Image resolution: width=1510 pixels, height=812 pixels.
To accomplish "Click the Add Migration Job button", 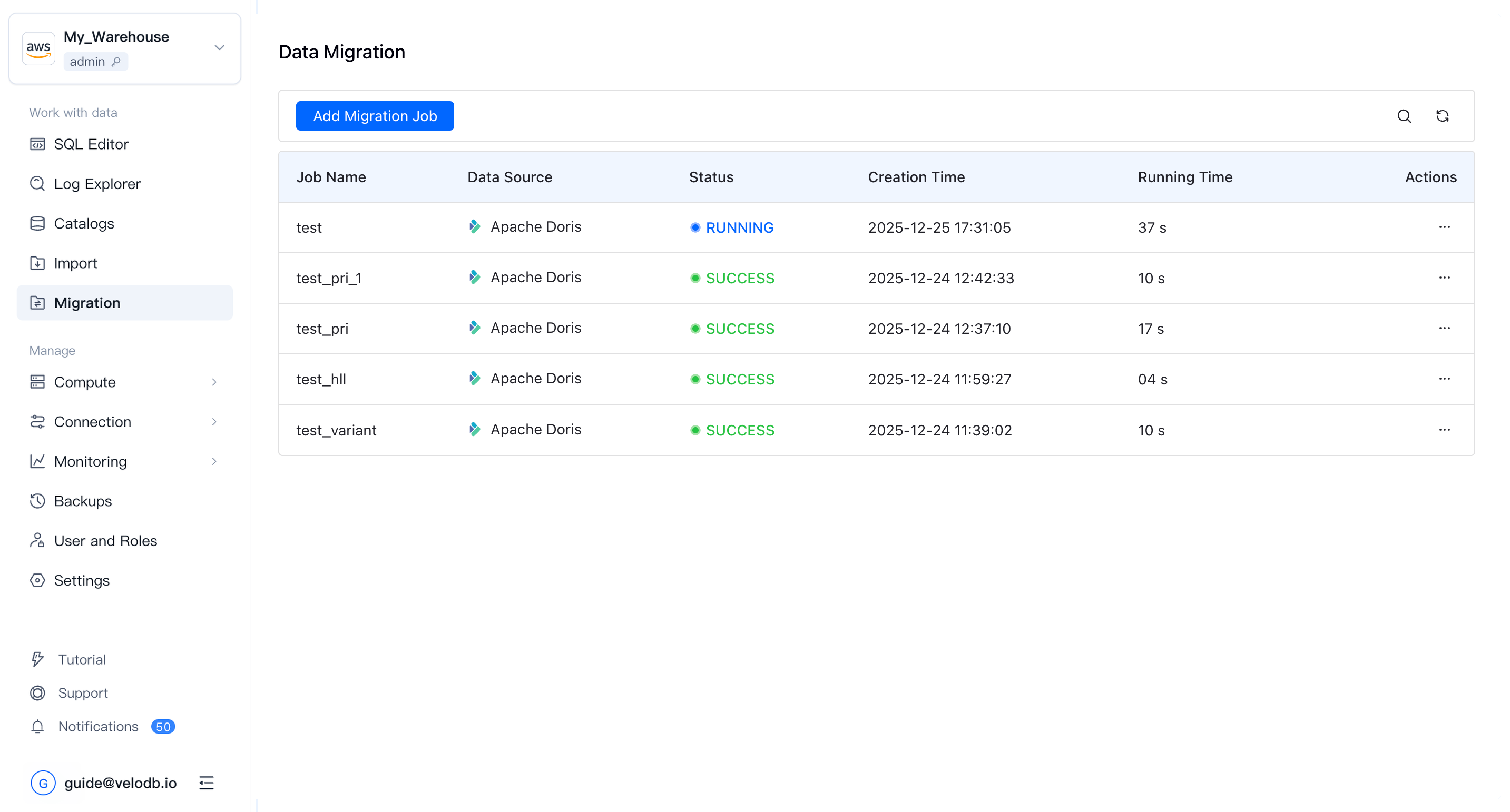I will (375, 116).
